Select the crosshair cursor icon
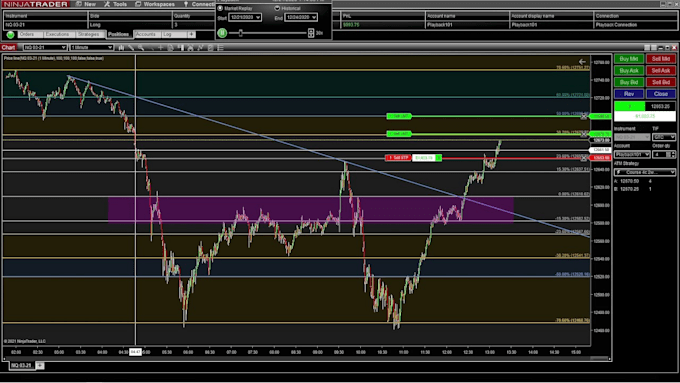This screenshot has width=680, height=383. coord(160,48)
